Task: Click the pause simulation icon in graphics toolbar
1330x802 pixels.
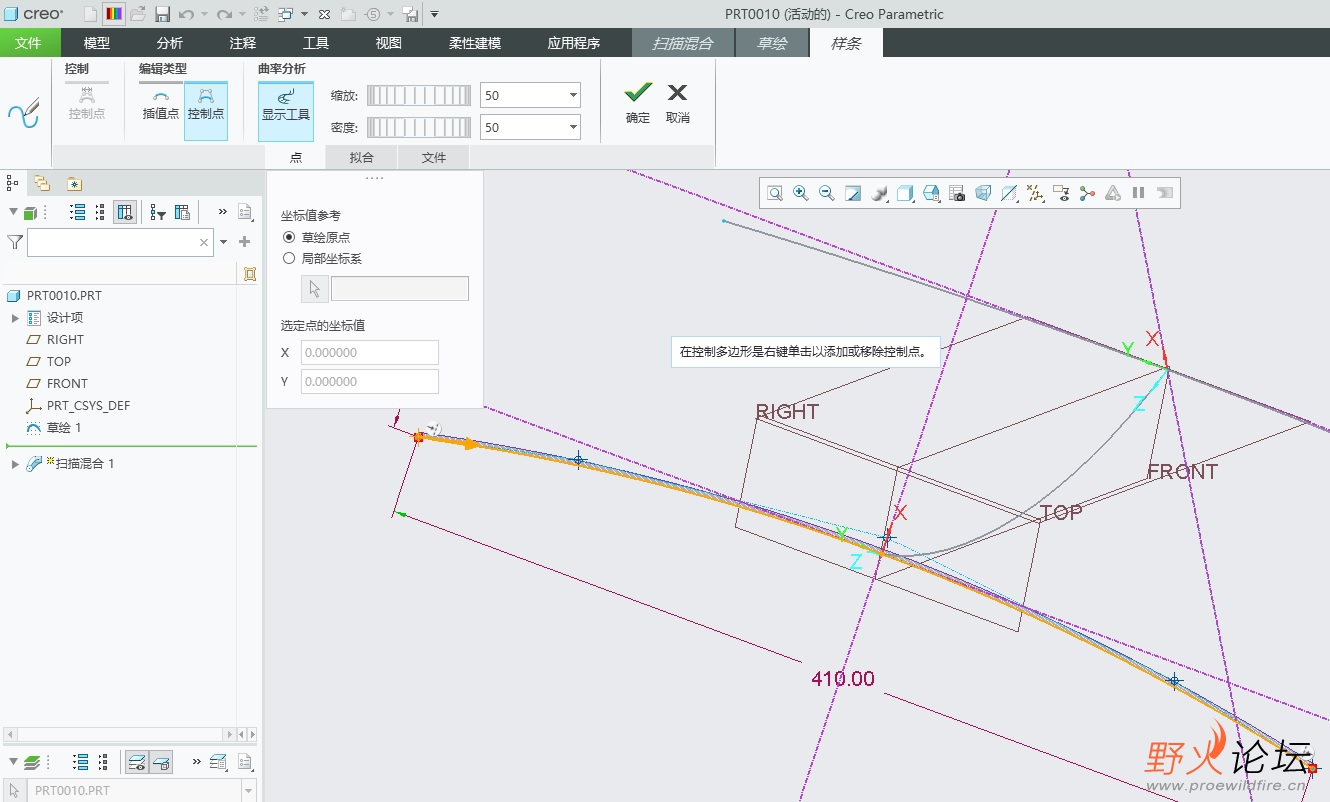Action: click(1138, 193)
